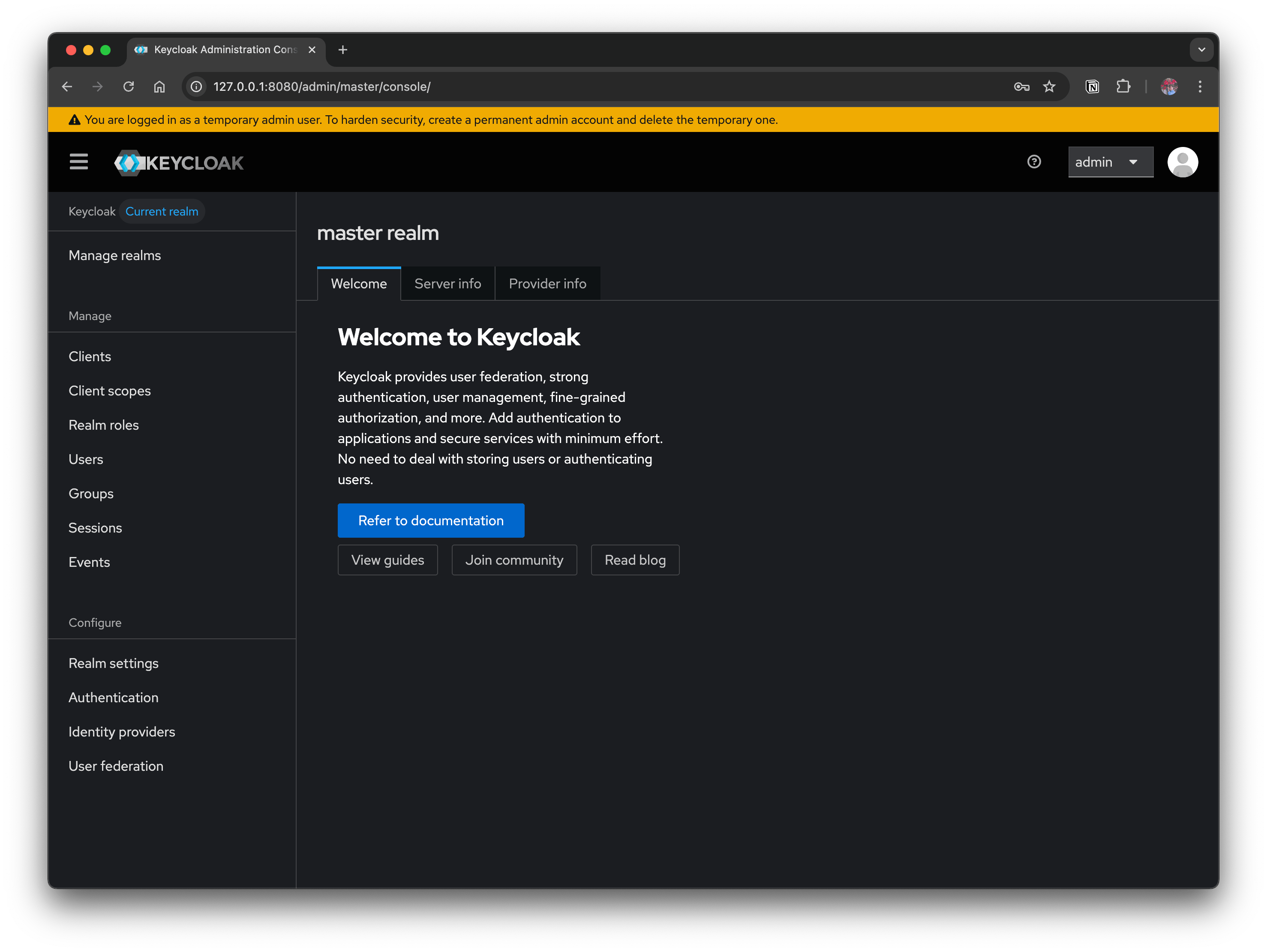Switch to the Welcome tab
The height and width of the screenshot is (952, 1267).
[x=359, y=283]
